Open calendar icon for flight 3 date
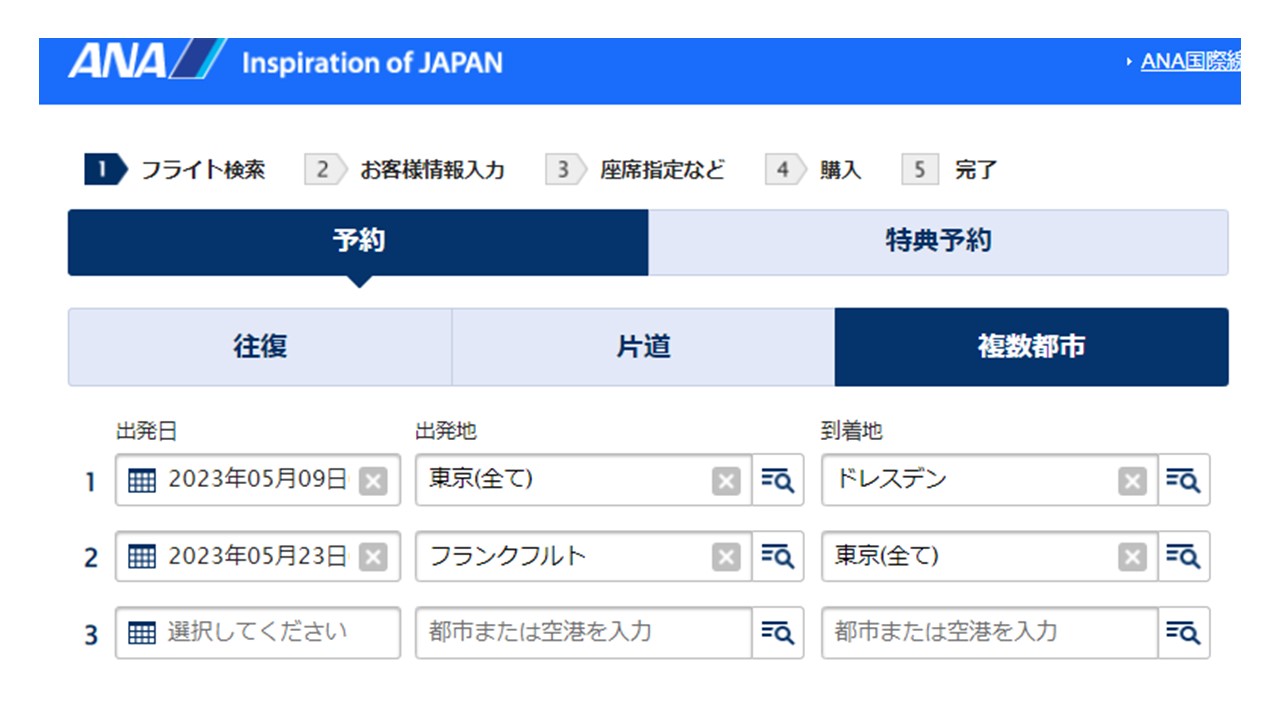 [x=142, y=633]
